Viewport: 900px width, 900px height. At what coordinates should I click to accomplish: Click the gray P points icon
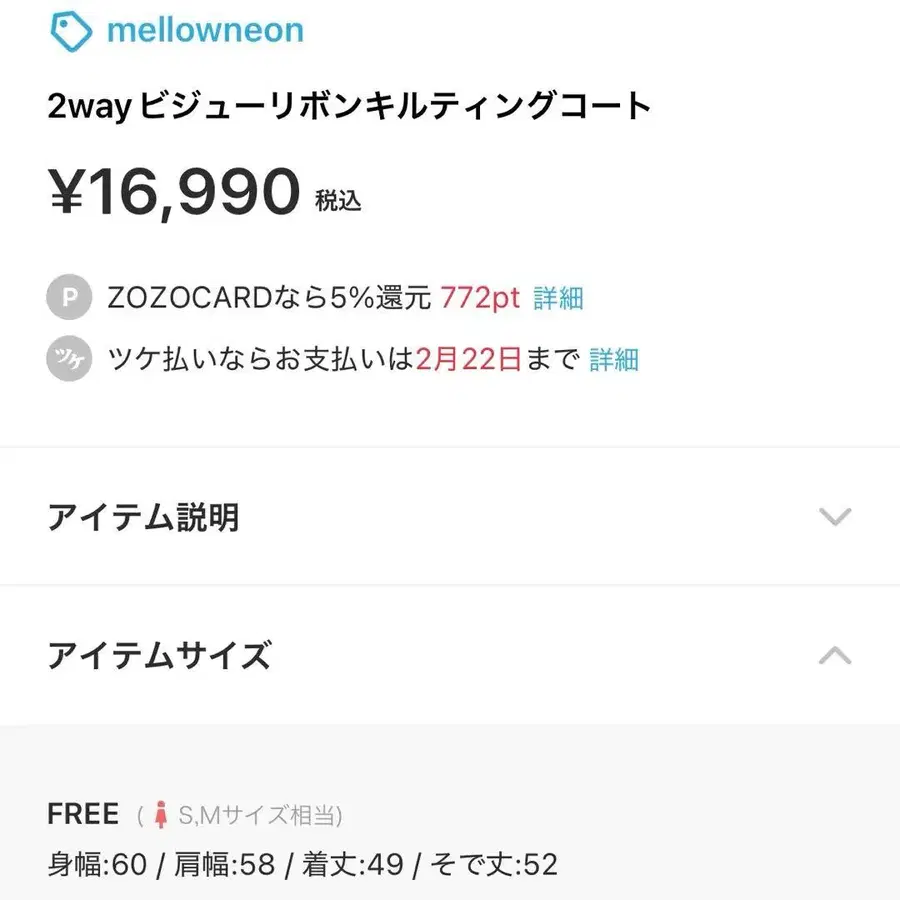point(68,296)
